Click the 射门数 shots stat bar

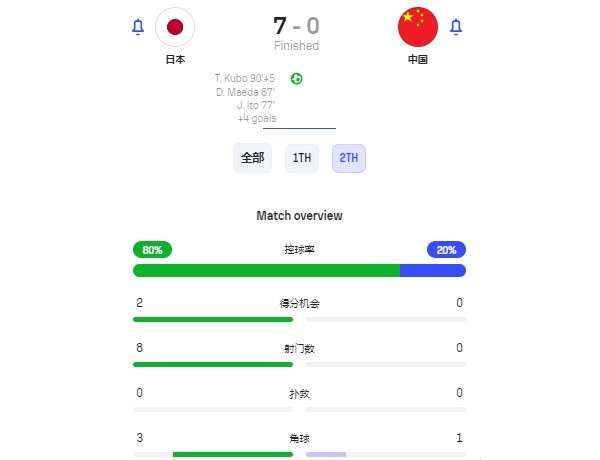click(x=299, y=365)
